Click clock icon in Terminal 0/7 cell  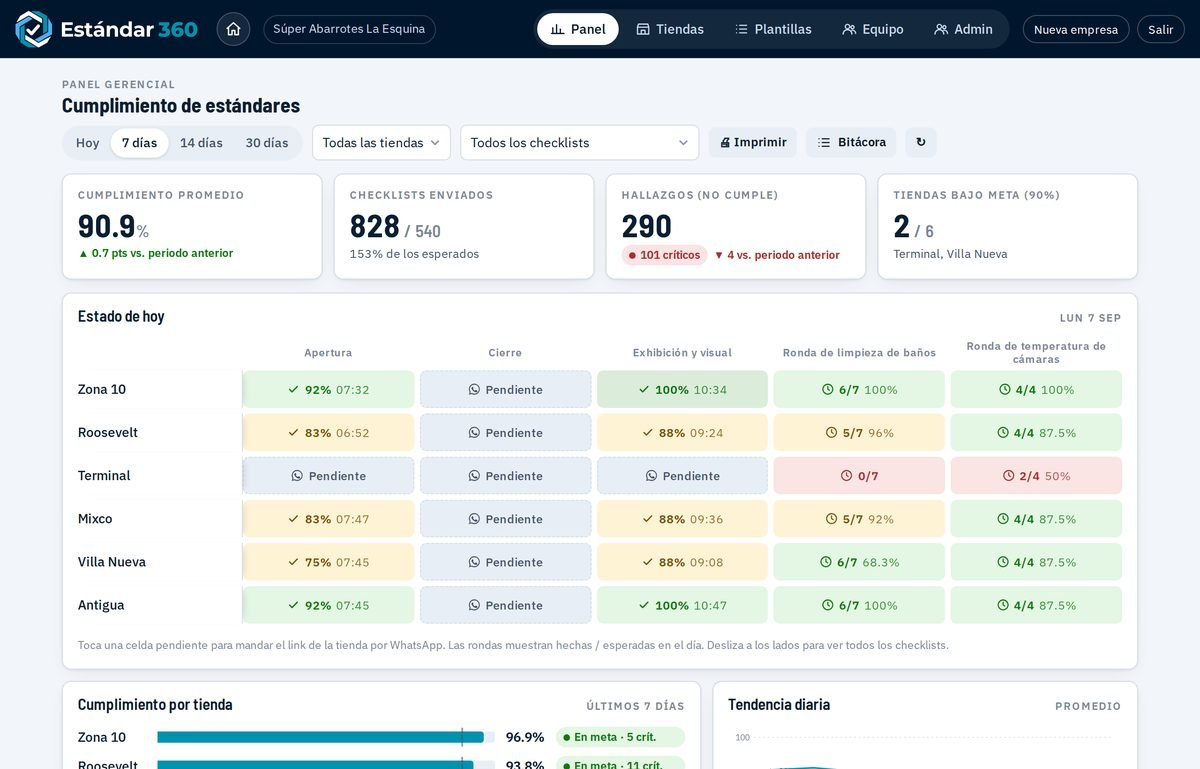pos(847,476)
